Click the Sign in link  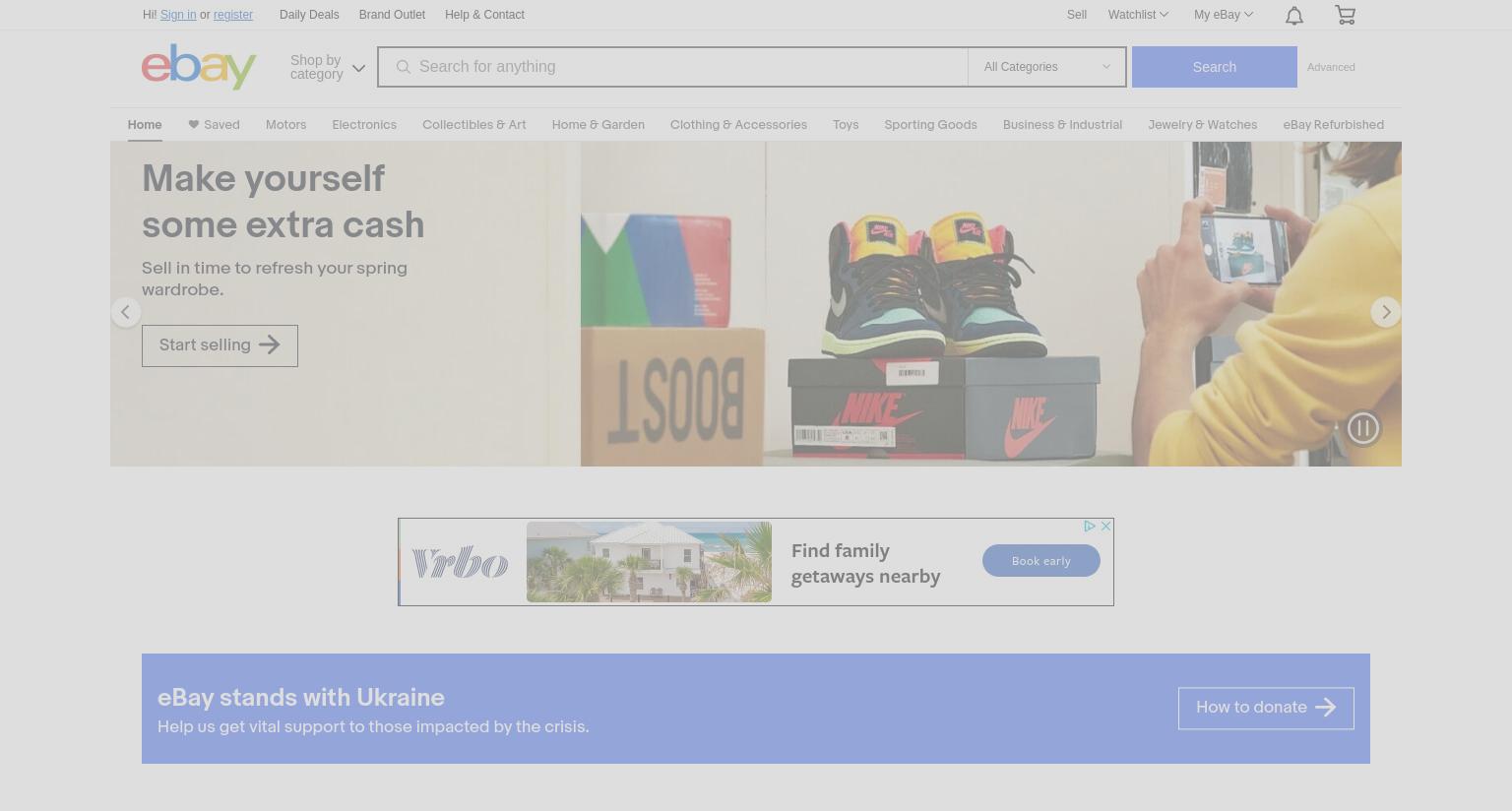(x=178, y=15)
